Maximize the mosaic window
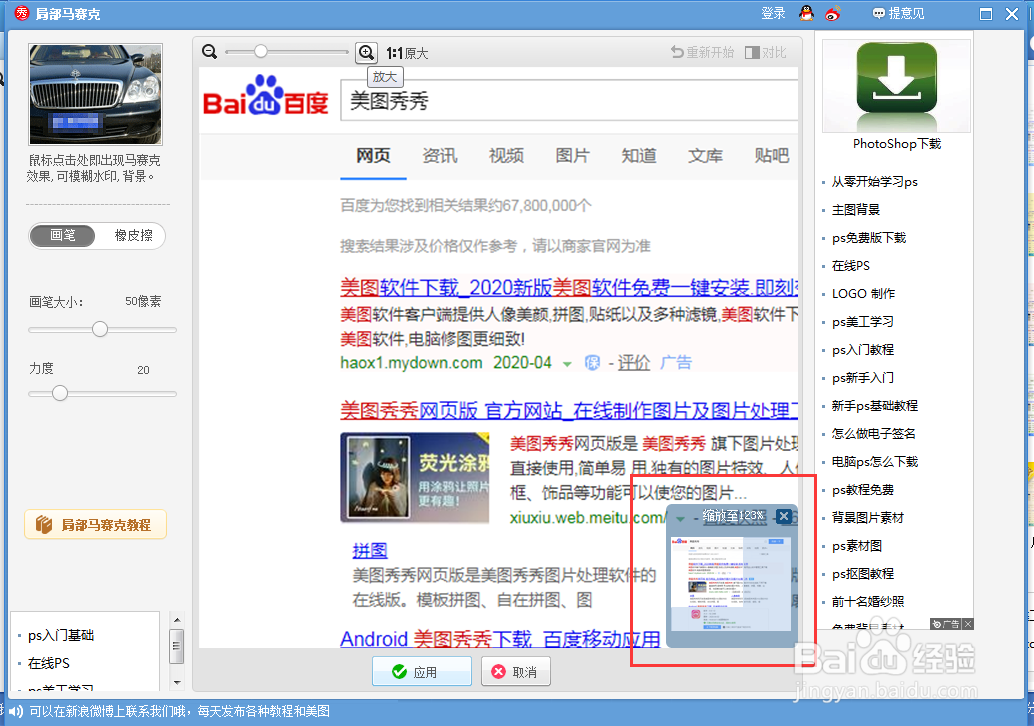Screen dimensions: 1034x726 tap(986, 14)
